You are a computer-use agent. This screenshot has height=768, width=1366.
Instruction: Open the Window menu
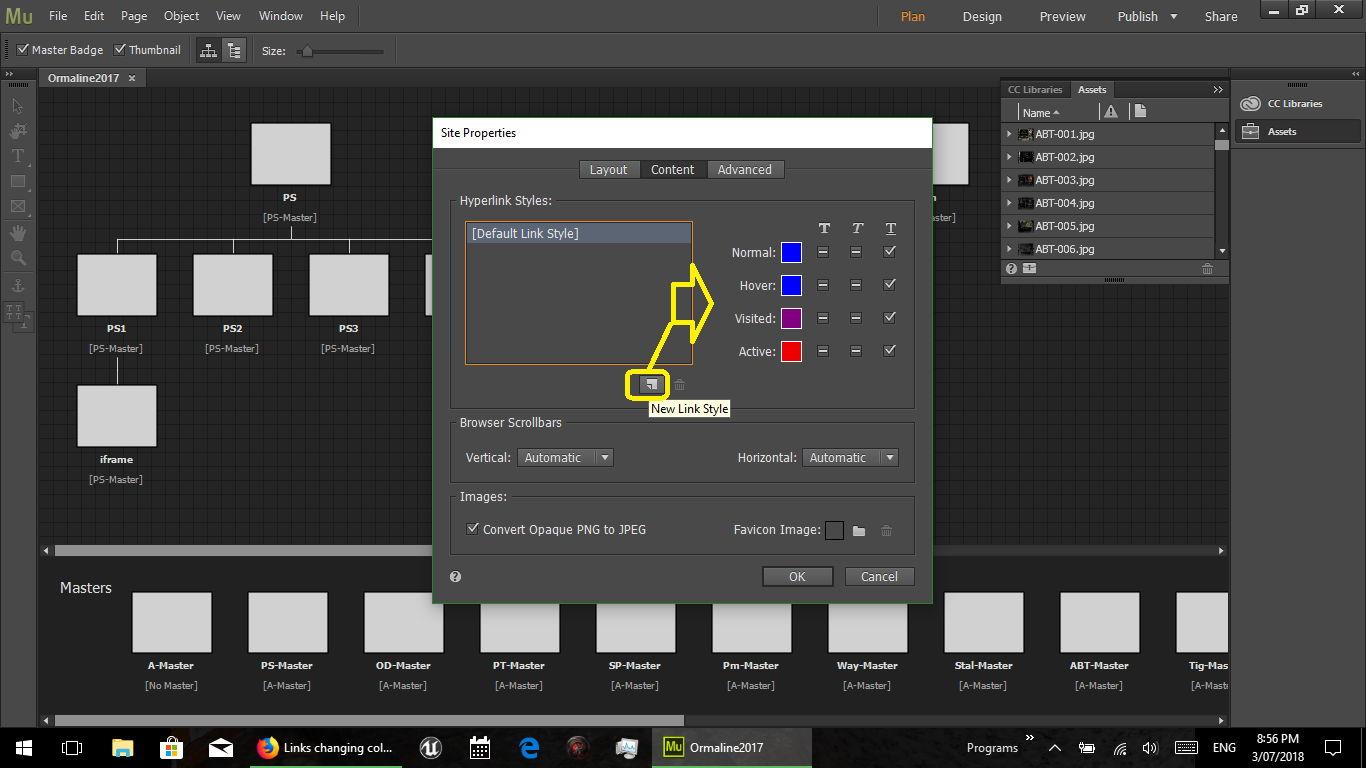[280, 16]
